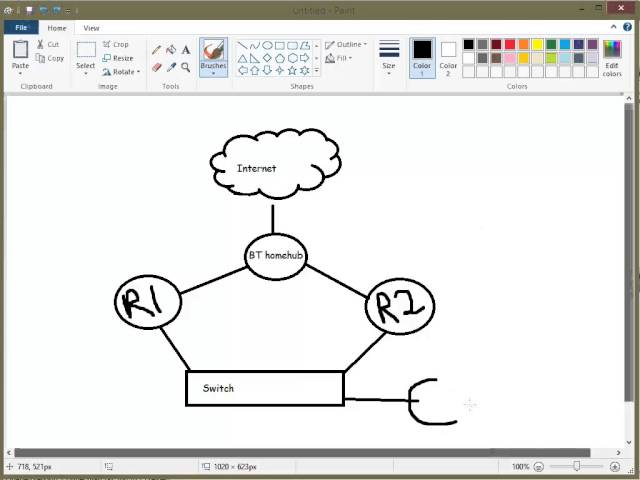Choose the Rectangle shape

click(x=280, y=45)
